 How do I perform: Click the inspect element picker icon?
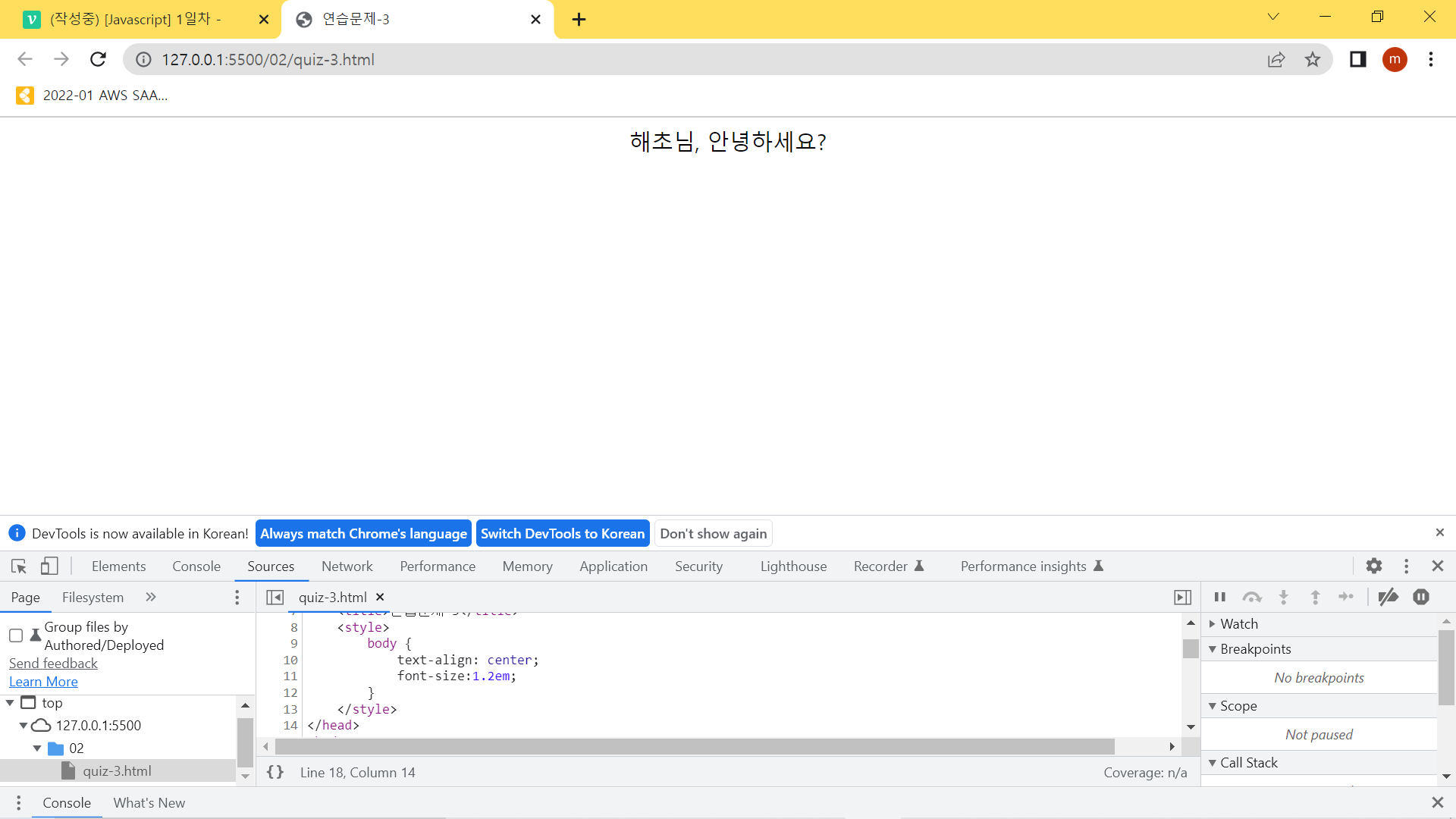[x=19, y=566]
